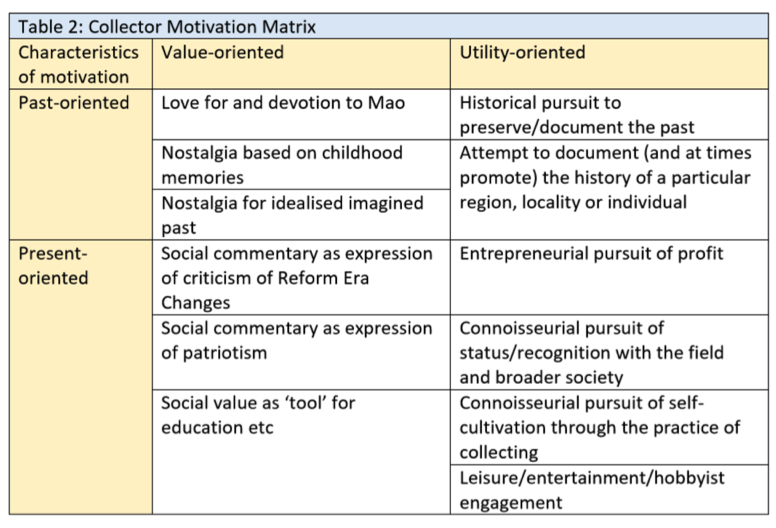
Task: Click the Historical pursuit to preserve the past cell
Action: click(x=609, y=114)
